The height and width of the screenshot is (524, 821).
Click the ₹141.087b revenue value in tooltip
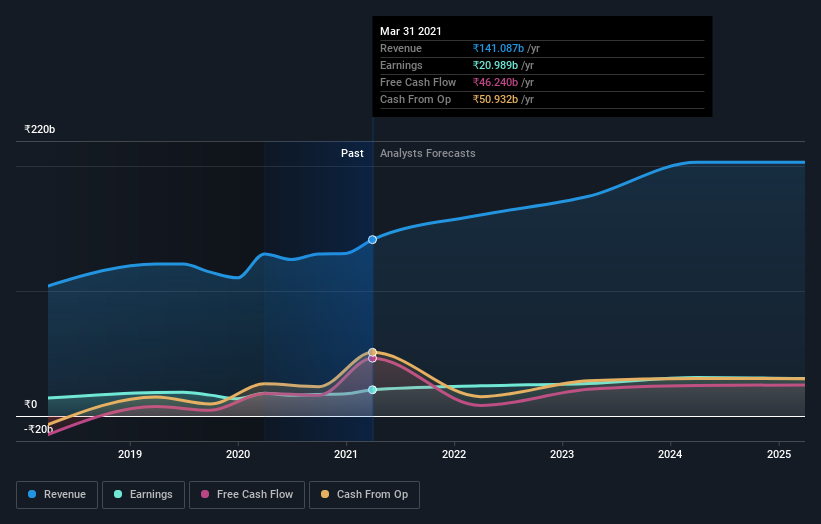pyautogui.click(x=498, y=48)
